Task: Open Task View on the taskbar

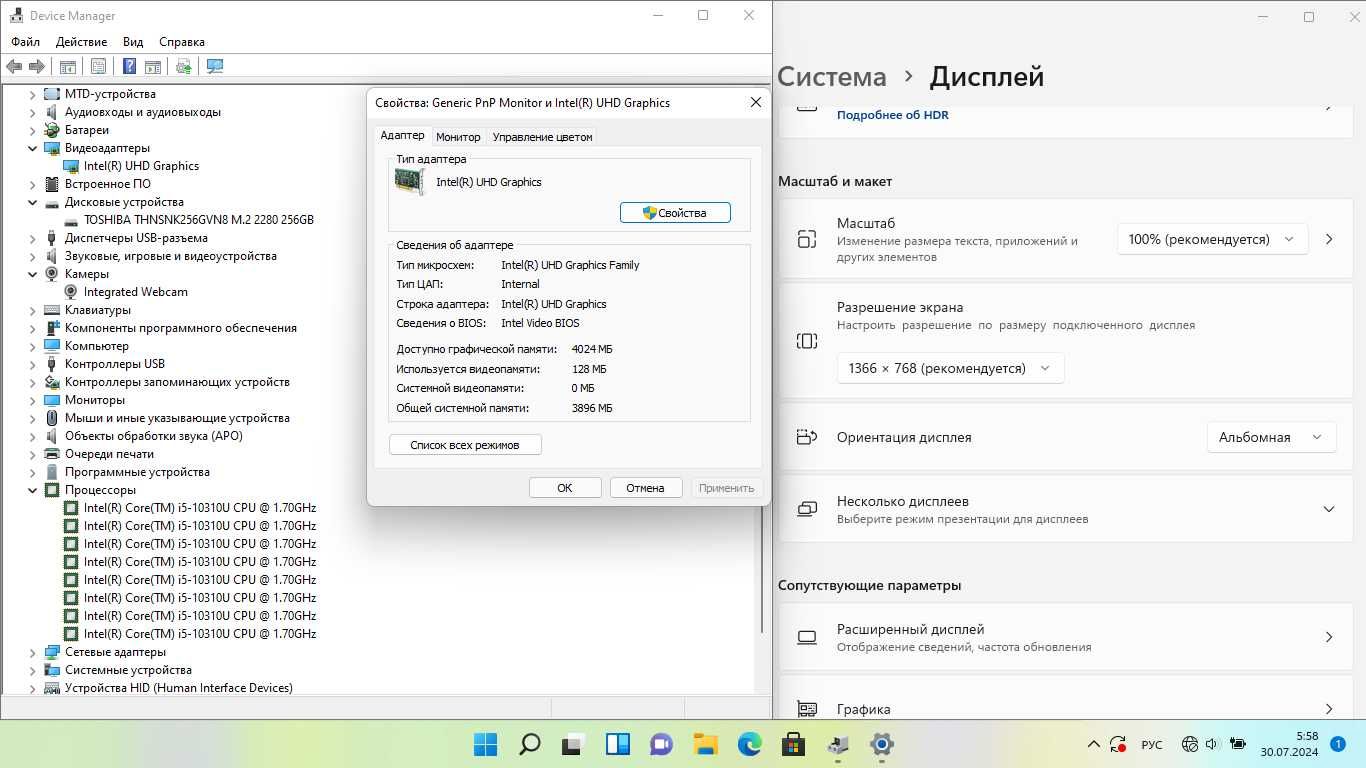Action: click(573, 744)
